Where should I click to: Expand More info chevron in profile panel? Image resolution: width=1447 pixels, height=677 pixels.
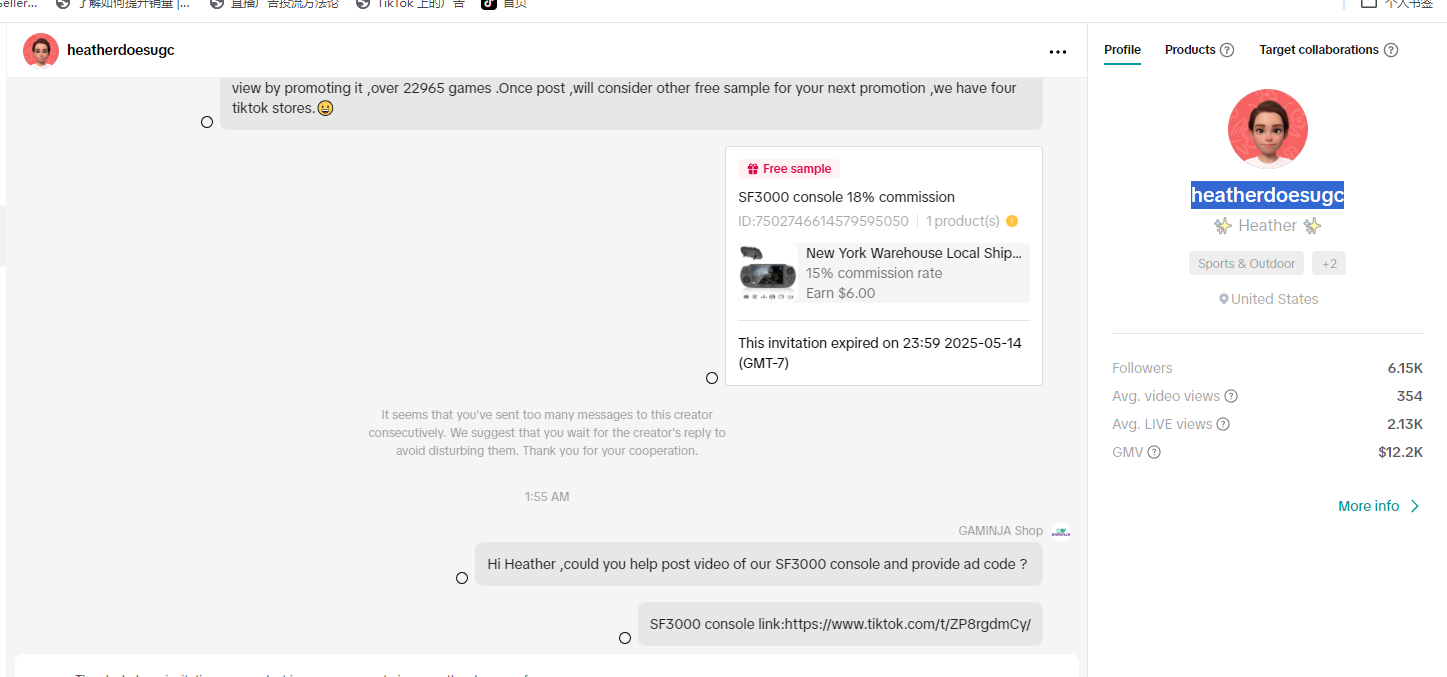coord(1414,506)
